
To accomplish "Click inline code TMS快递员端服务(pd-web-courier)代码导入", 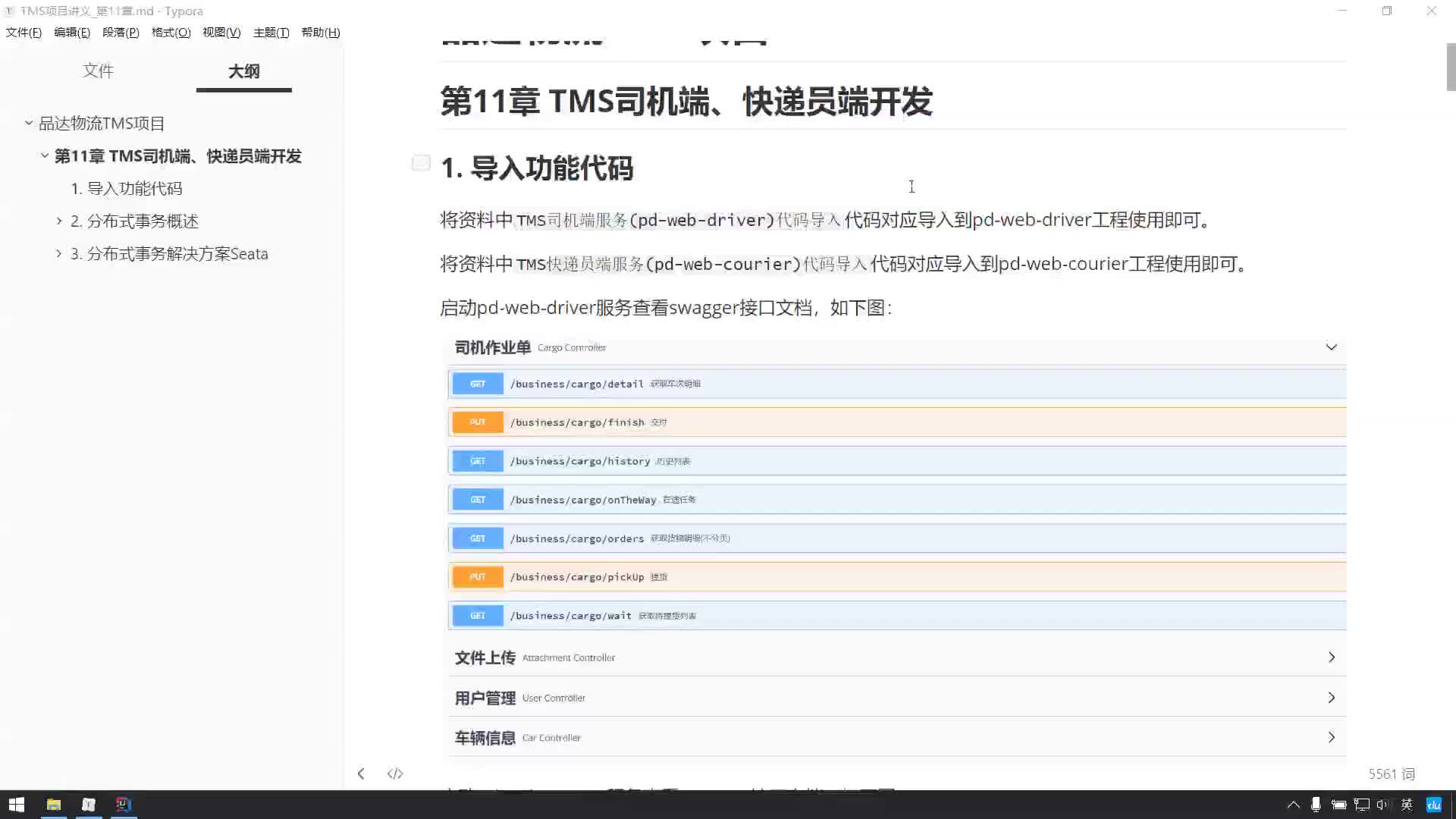I will [692, 265].
